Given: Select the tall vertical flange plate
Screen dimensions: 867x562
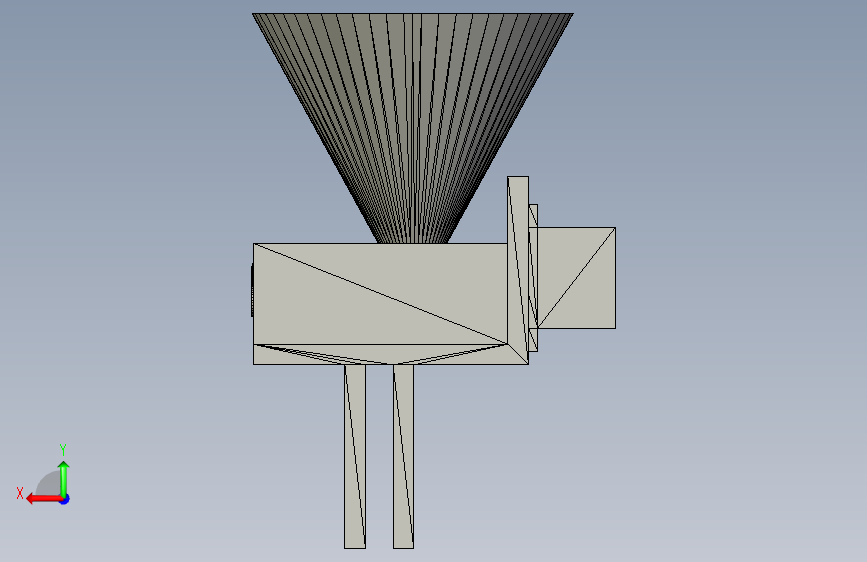Looking at the screenshot, I should [x=518, y=270].
